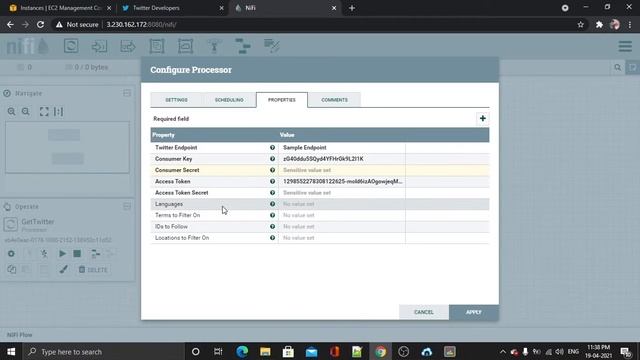Image resolution: width=640 pixels, height=360 pixels.
Task: Go back in browser history
Action: click(x=10, y=25)
